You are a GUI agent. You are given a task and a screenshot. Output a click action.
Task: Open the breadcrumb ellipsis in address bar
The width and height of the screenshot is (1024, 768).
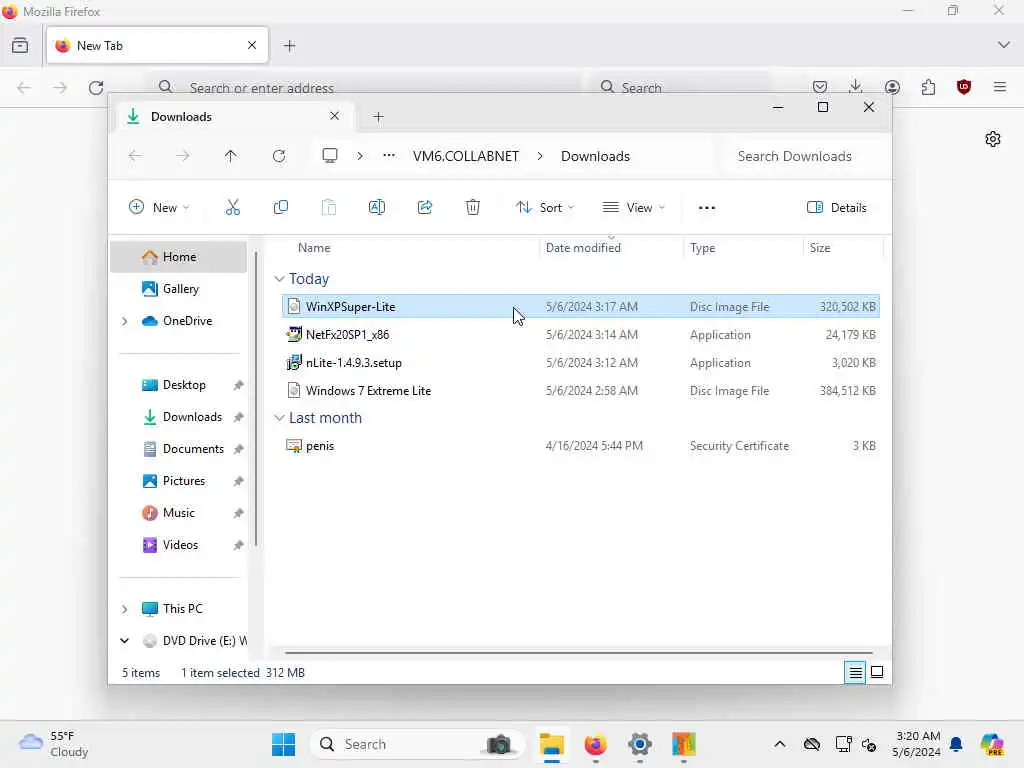tap(389, 156)
